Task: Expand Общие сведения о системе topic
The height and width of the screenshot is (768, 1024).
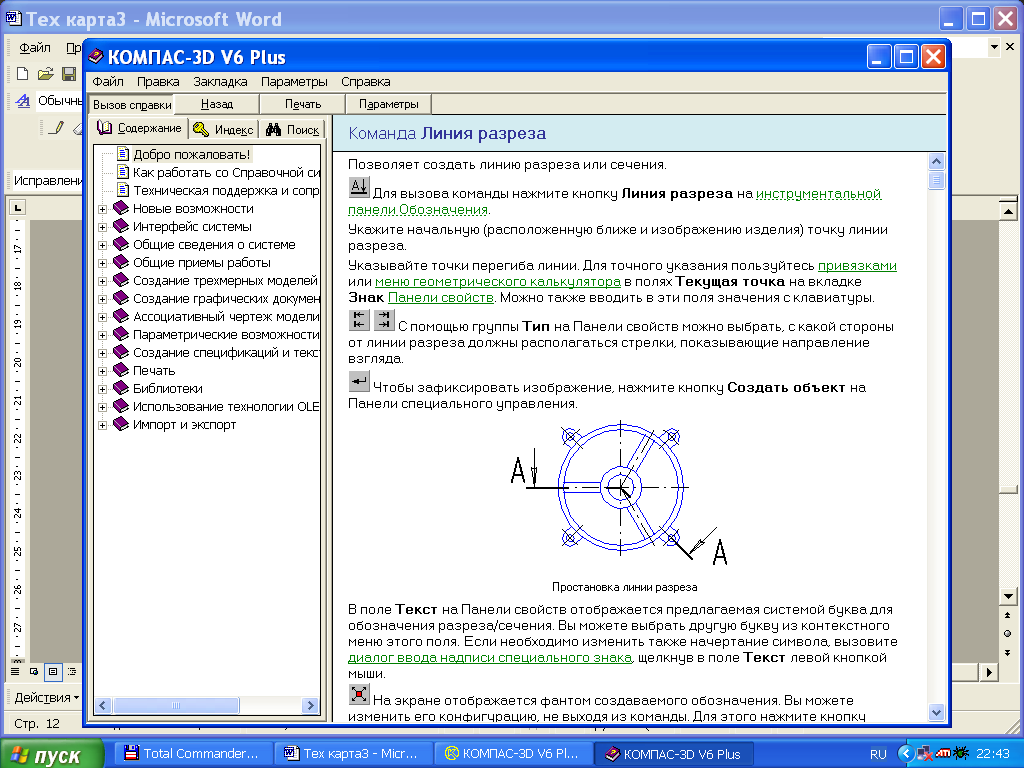Action: click(x=103, y=246)
